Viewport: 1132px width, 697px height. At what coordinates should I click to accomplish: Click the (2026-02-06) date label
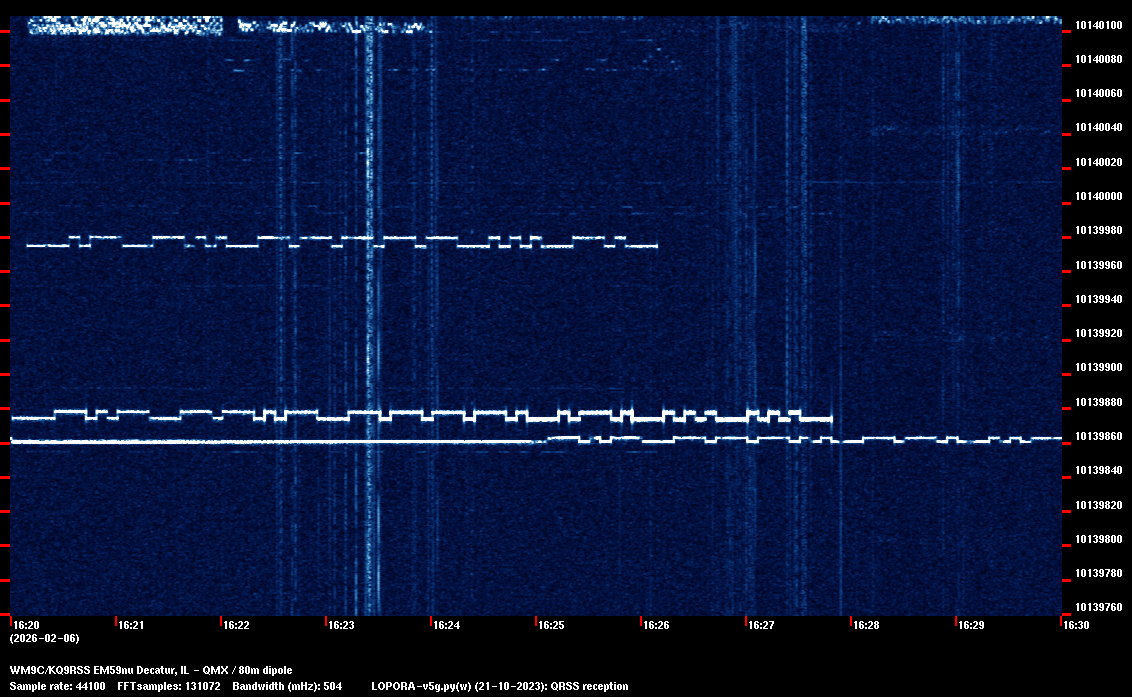click(x=44, y=638)
